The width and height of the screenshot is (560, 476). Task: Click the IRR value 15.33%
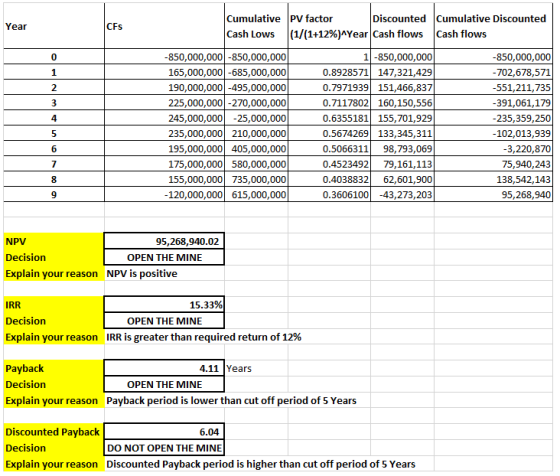164,305
